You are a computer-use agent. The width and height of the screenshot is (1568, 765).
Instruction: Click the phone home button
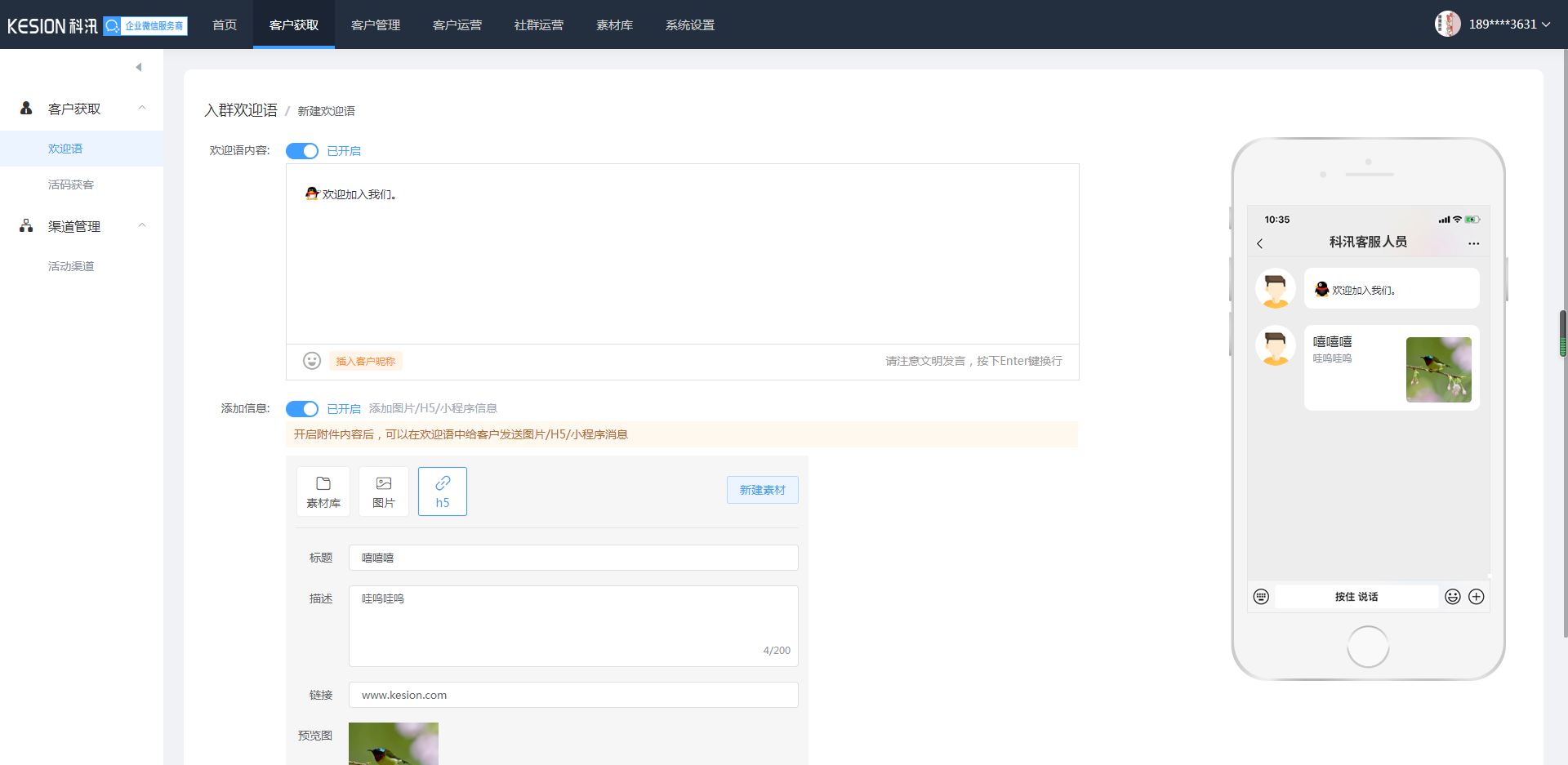click(1368, 647)
